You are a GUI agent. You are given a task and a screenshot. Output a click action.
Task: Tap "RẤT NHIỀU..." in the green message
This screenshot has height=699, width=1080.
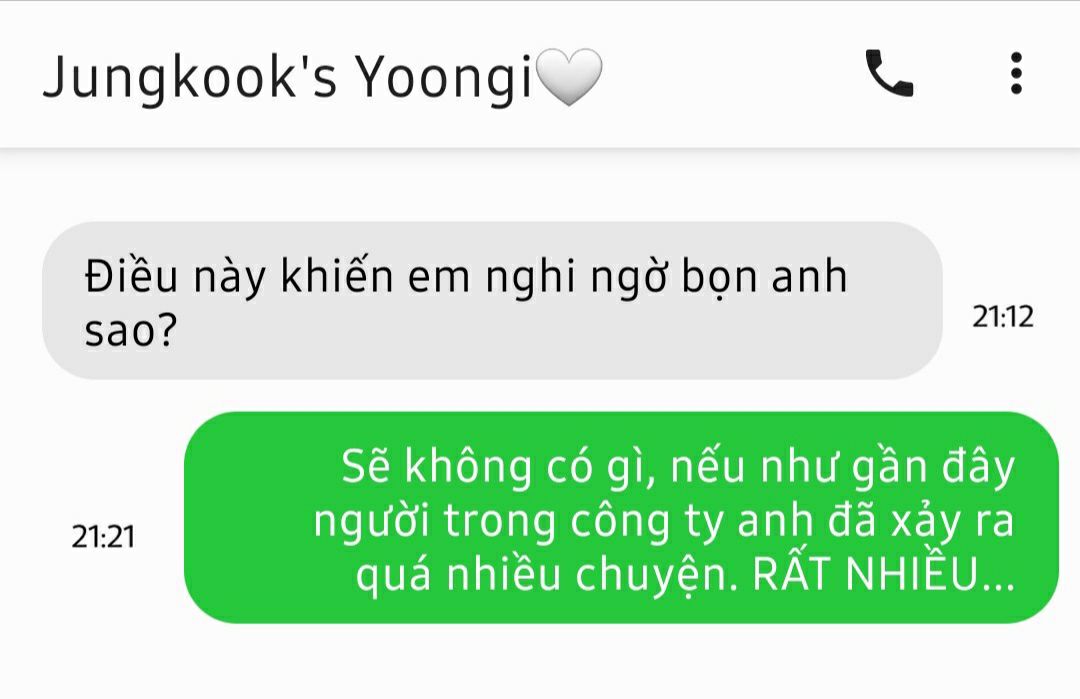884,573
